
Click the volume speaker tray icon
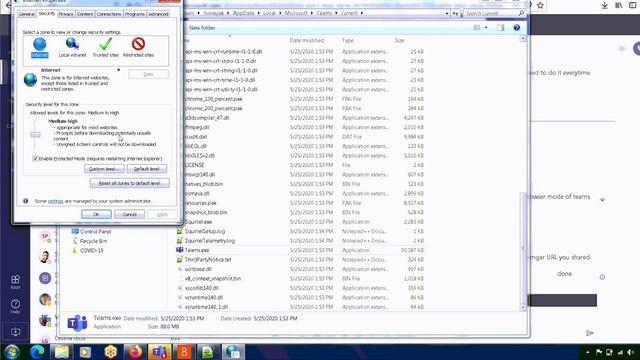coord(631,352)
